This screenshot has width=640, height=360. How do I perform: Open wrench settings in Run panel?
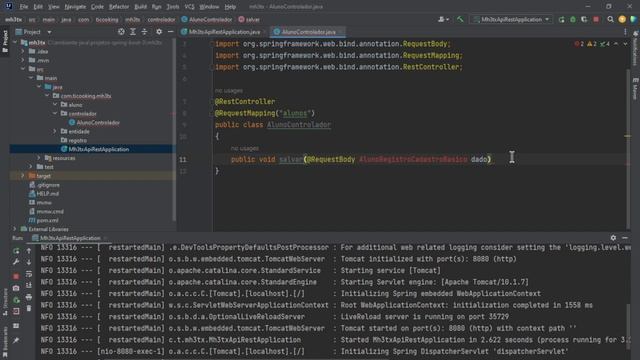click(x=16, y=262)
